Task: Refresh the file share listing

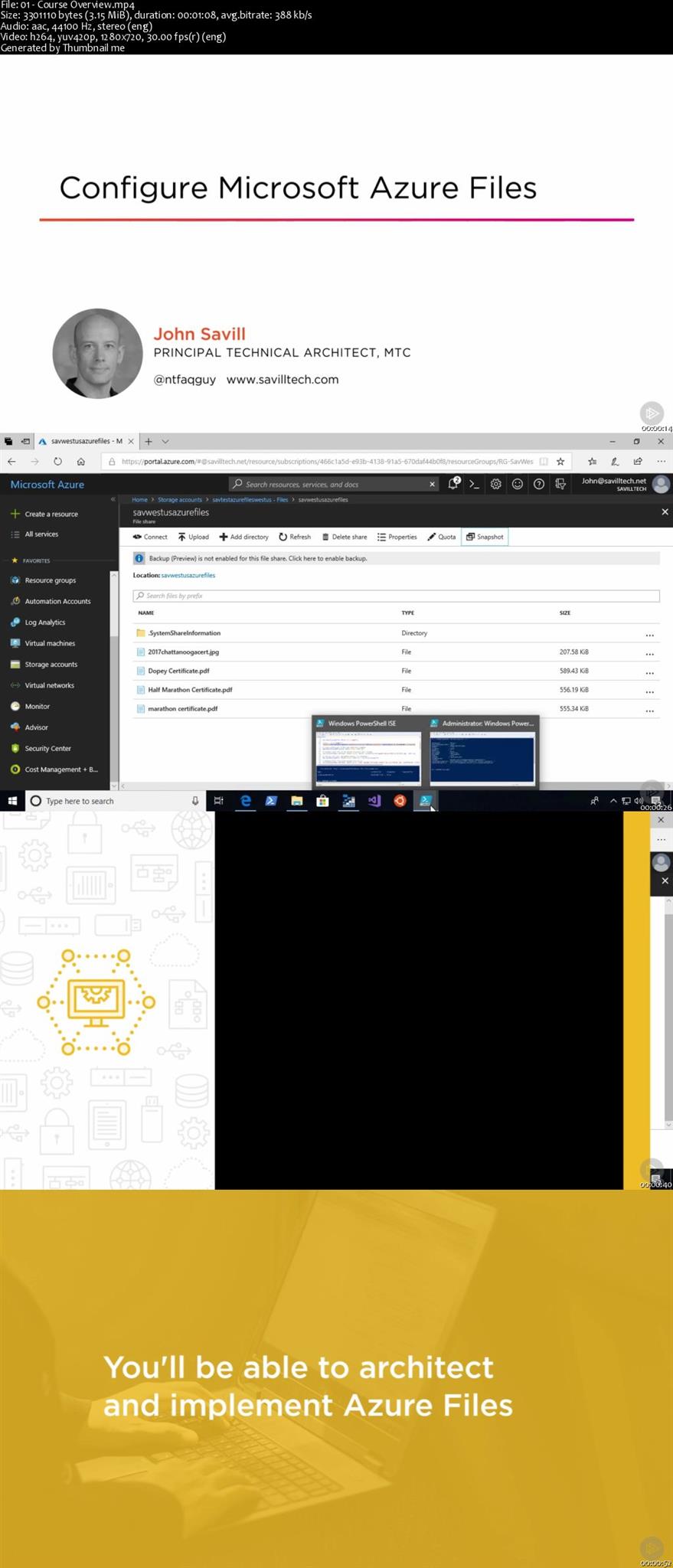Action: pos(295,537)
